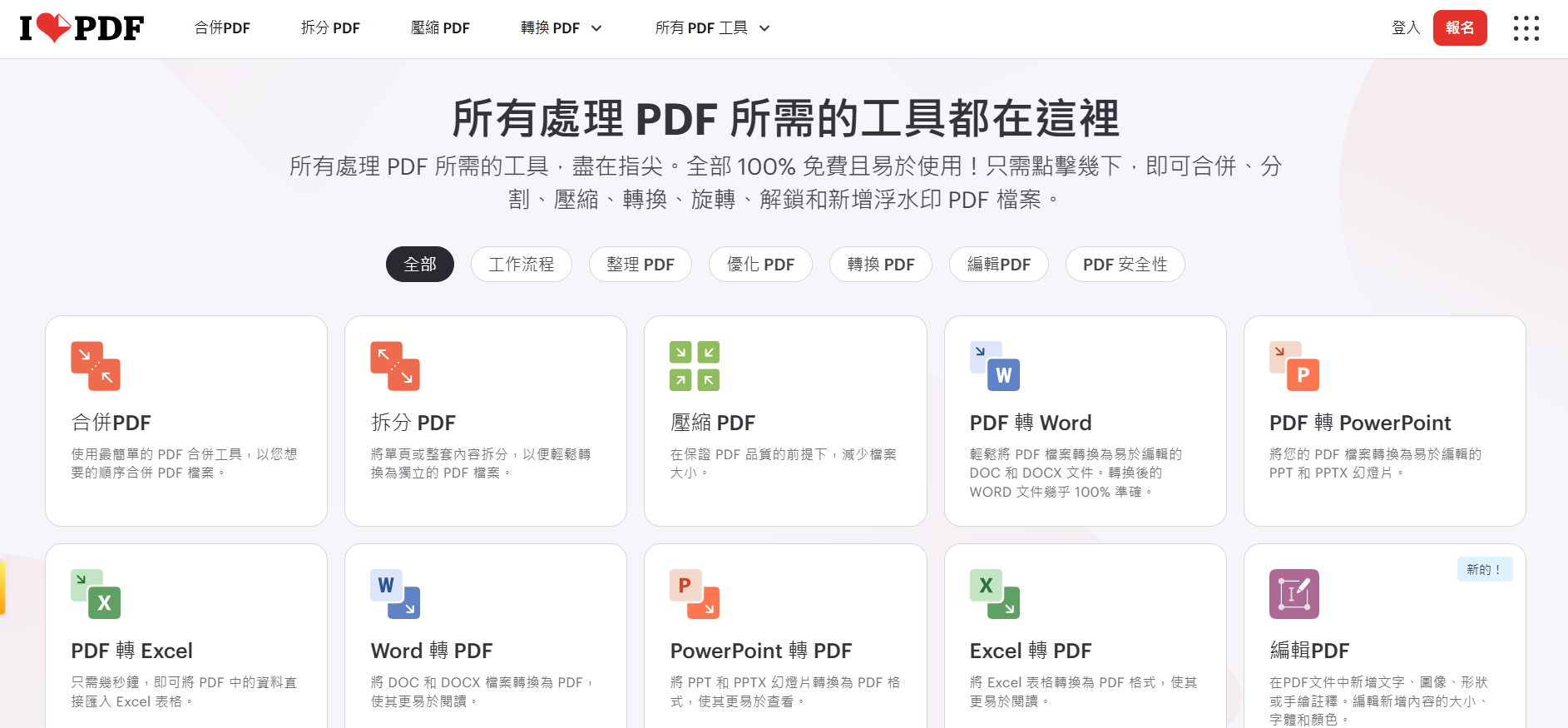Click description starting 輕鬆將 PDF 檔案轉換為易於編輯的 DOC

pyautogui.click(x=1076, y=473)
